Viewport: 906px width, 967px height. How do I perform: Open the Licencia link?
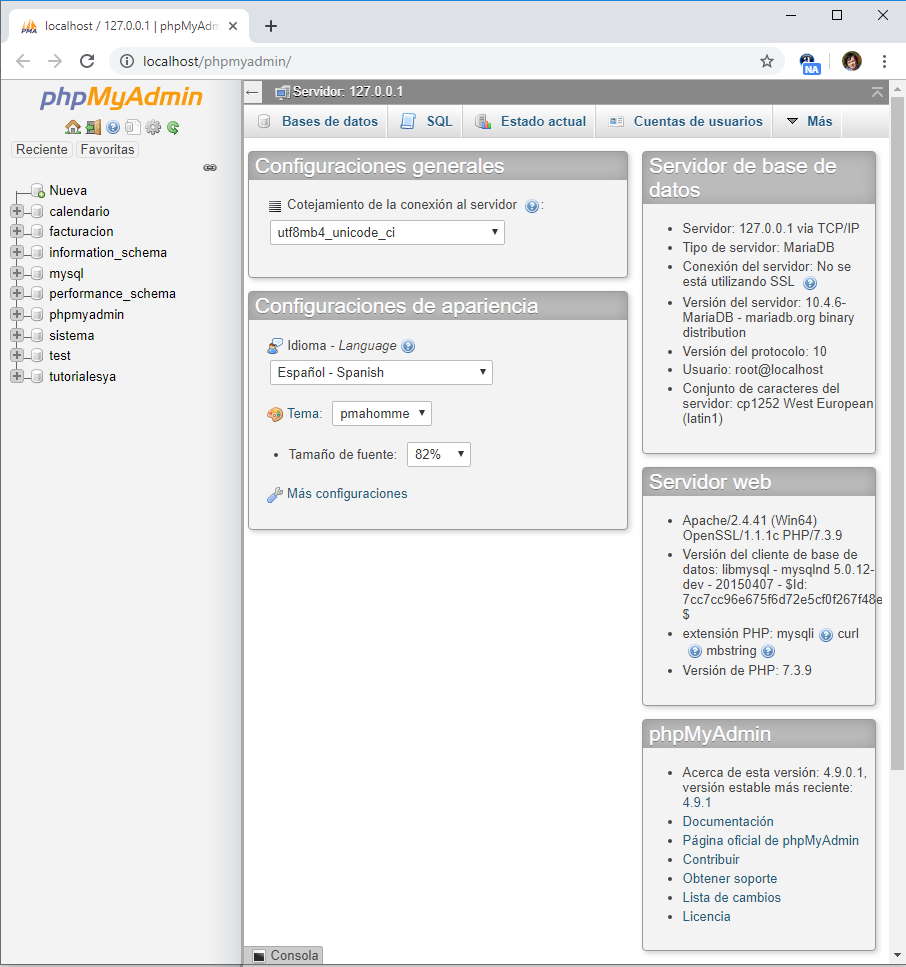(x=706, y=917)
